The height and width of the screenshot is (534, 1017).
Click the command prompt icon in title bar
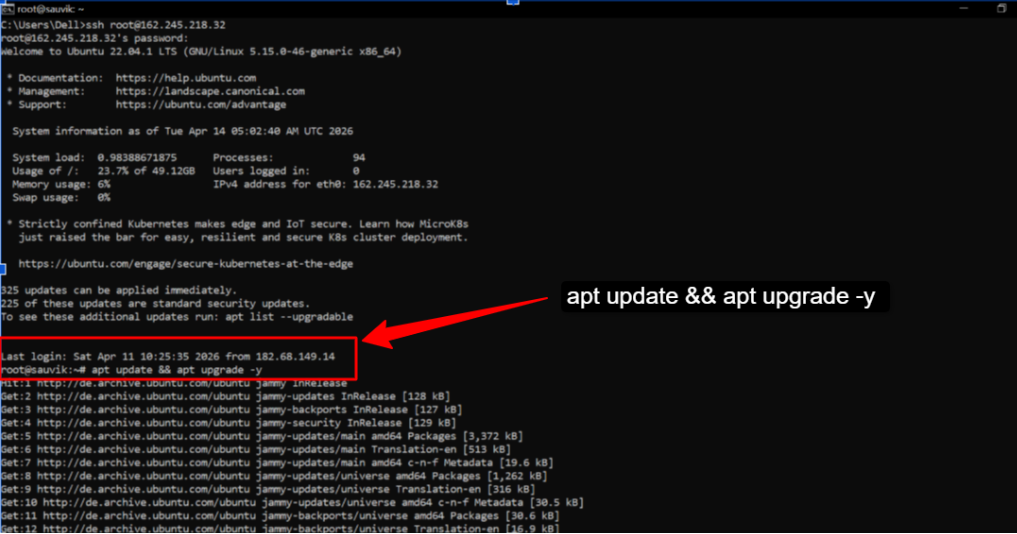7,9
